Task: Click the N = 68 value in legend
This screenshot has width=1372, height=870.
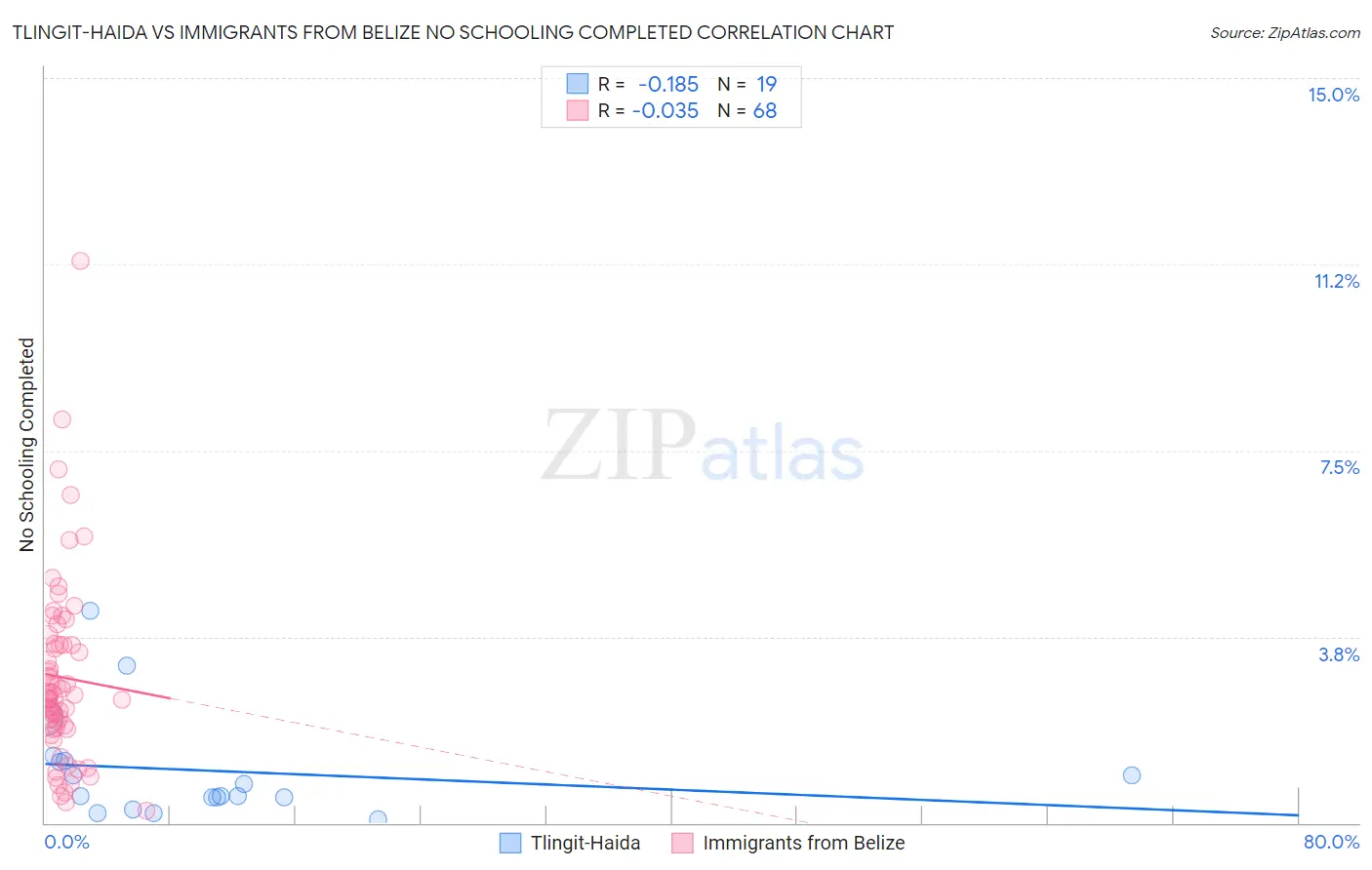Action: point(747,110)
